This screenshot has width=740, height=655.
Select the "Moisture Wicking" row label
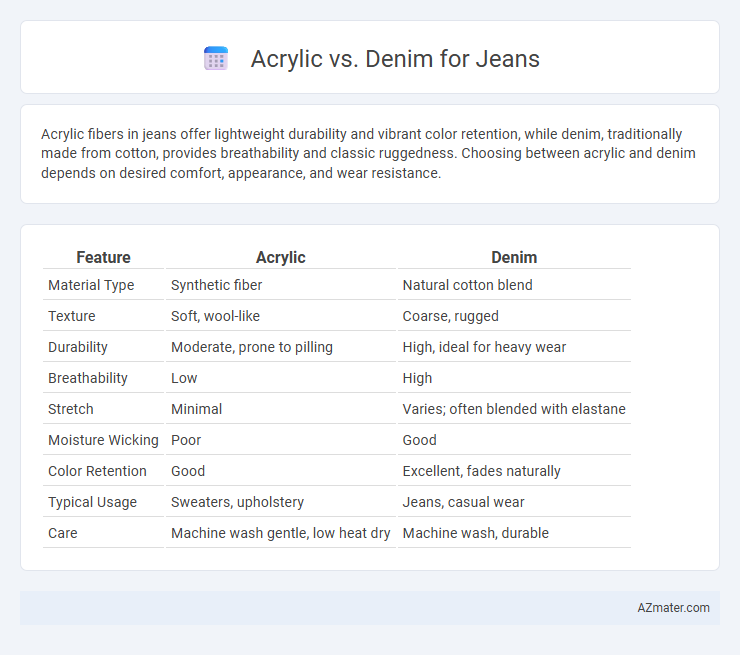coord(103,440)
